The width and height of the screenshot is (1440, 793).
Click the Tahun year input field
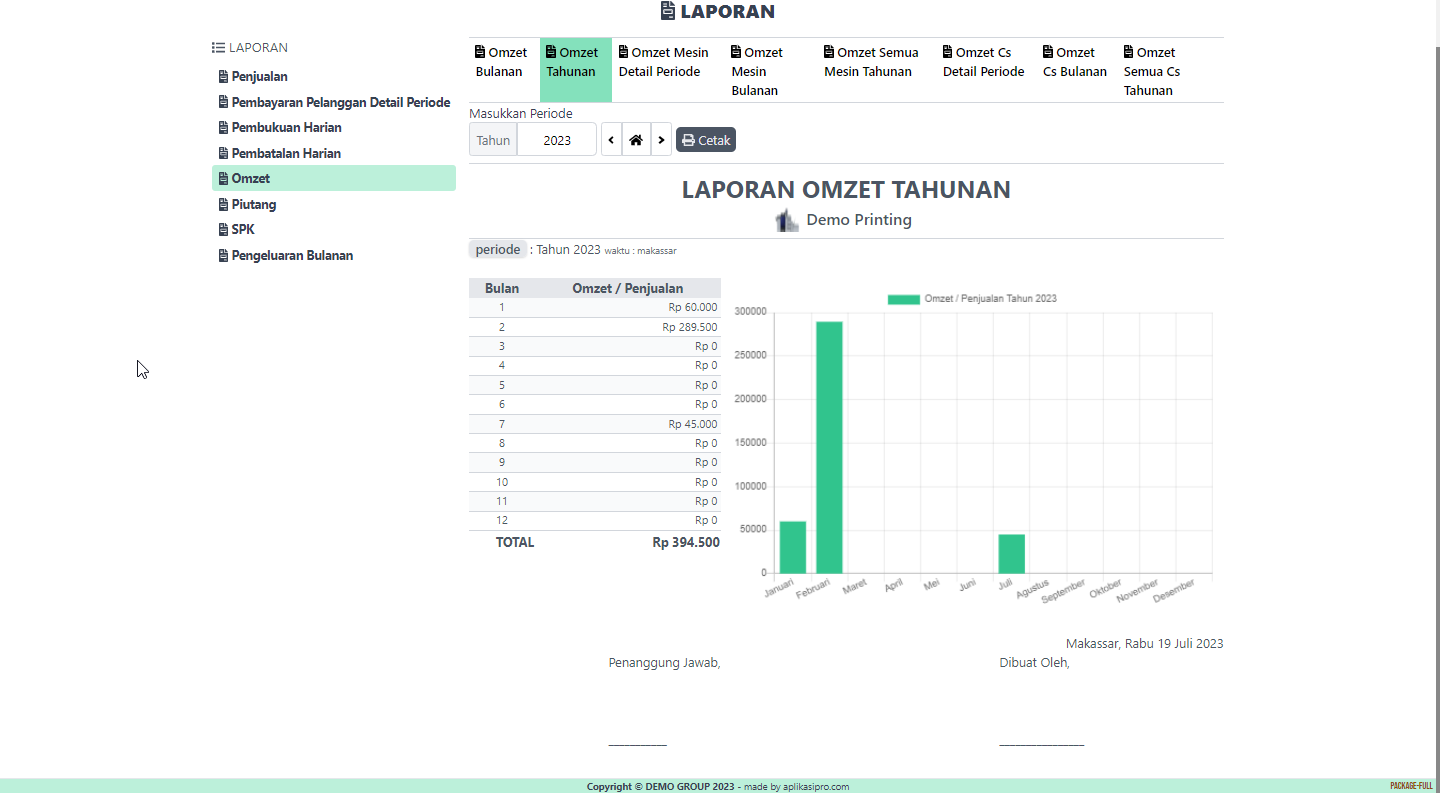pyautogui.click(x=557, y=140)
